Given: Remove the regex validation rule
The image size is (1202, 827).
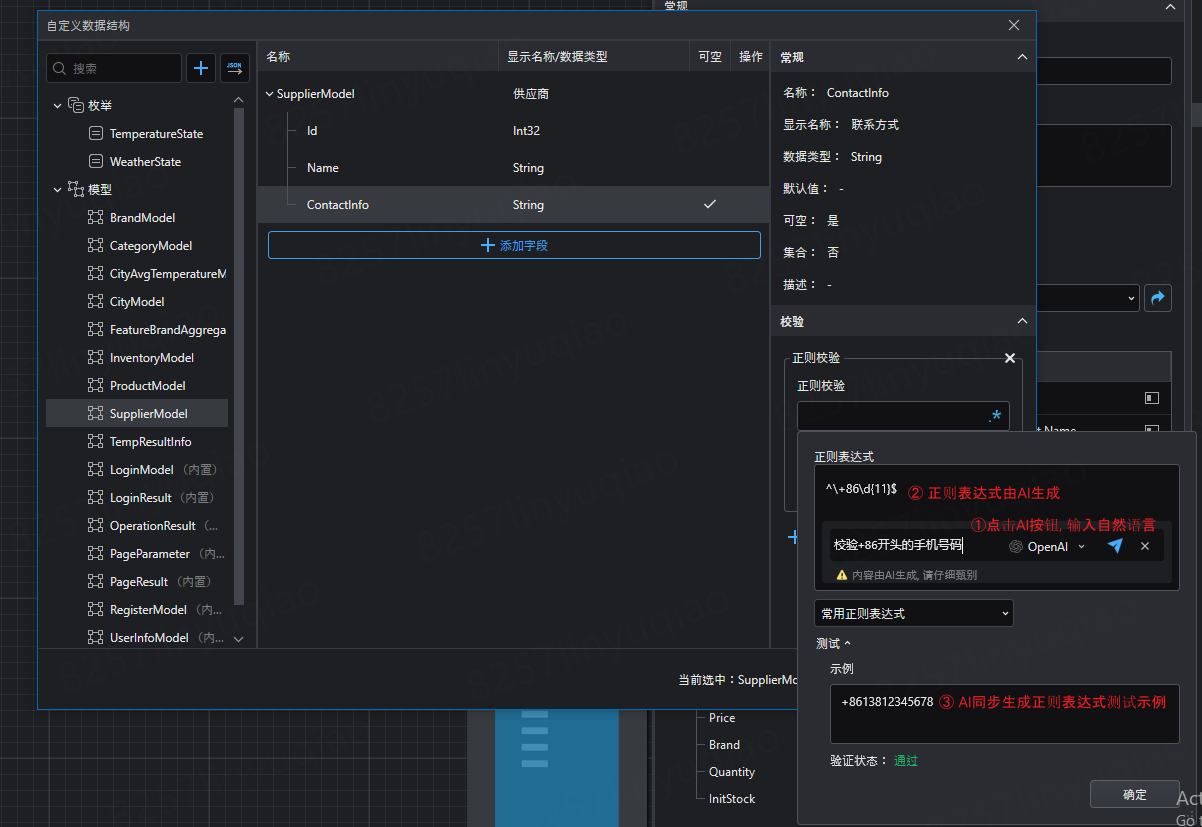Looking at the screenshot, I should click(x=1009, y=358).
